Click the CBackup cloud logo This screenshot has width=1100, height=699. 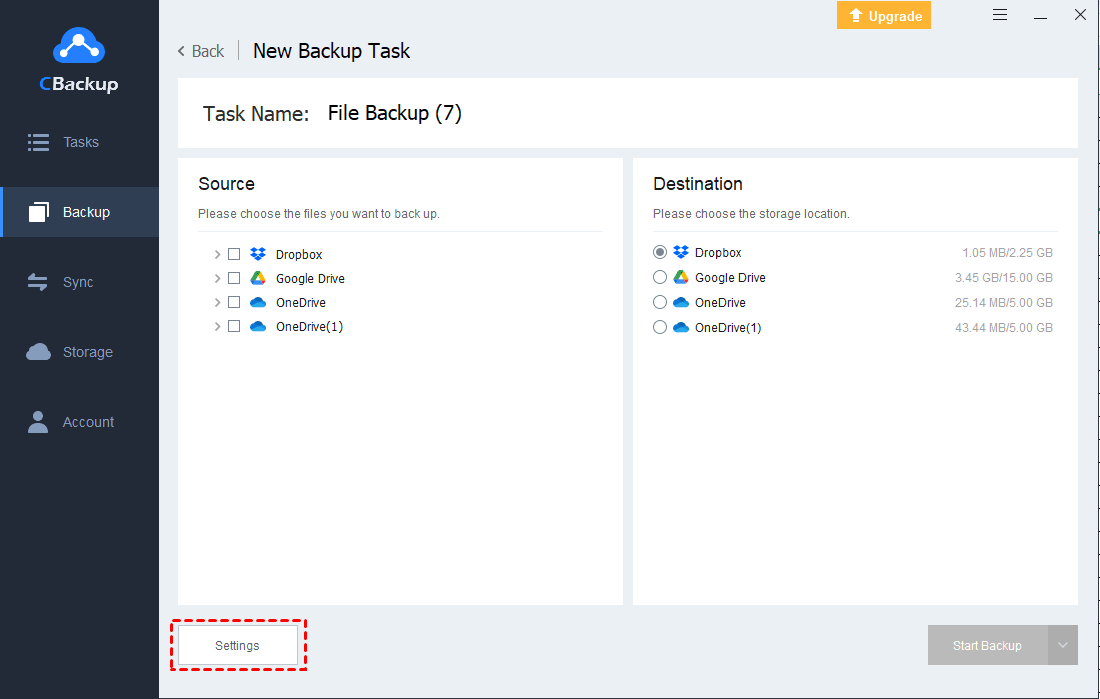tap(79, 46)
